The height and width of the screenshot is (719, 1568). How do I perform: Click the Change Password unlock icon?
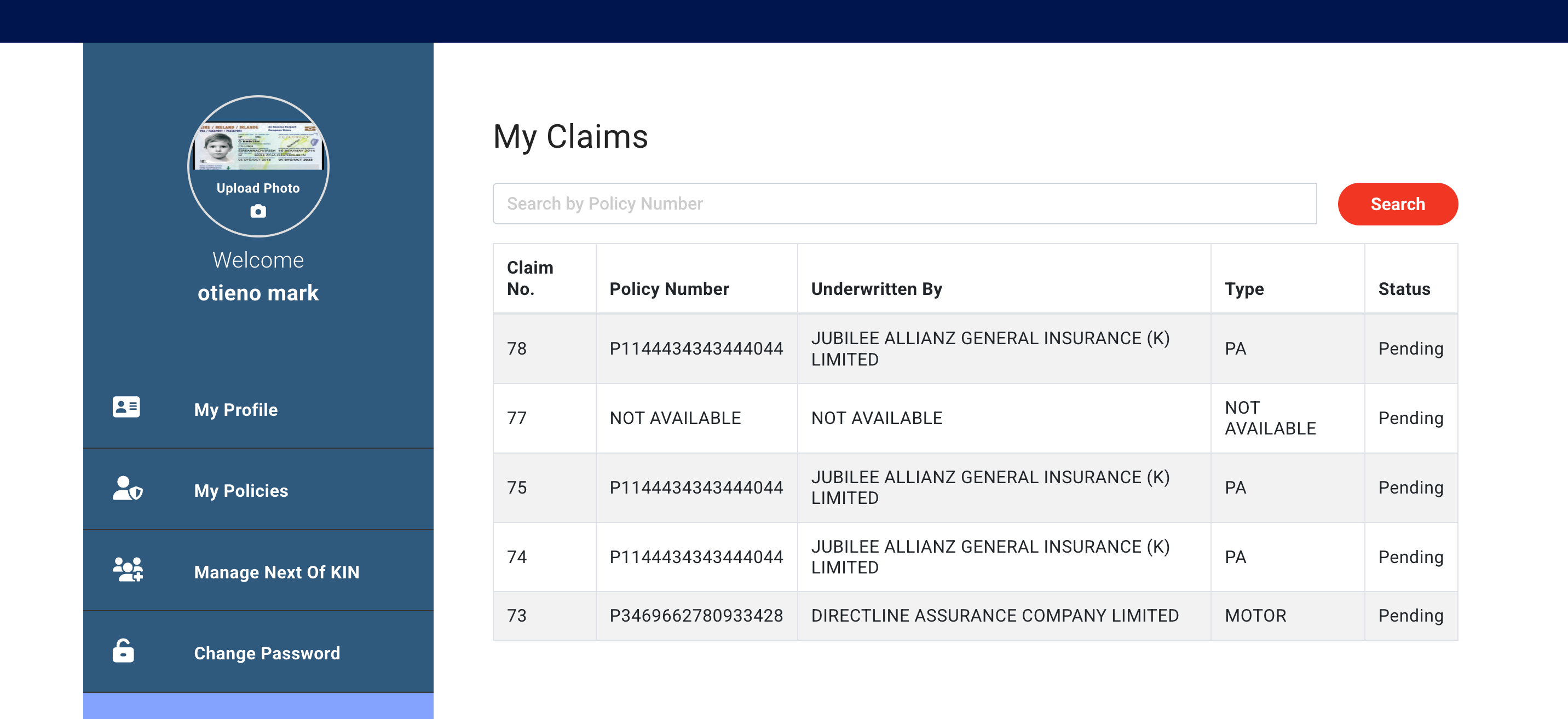click(x=123, y=651)
